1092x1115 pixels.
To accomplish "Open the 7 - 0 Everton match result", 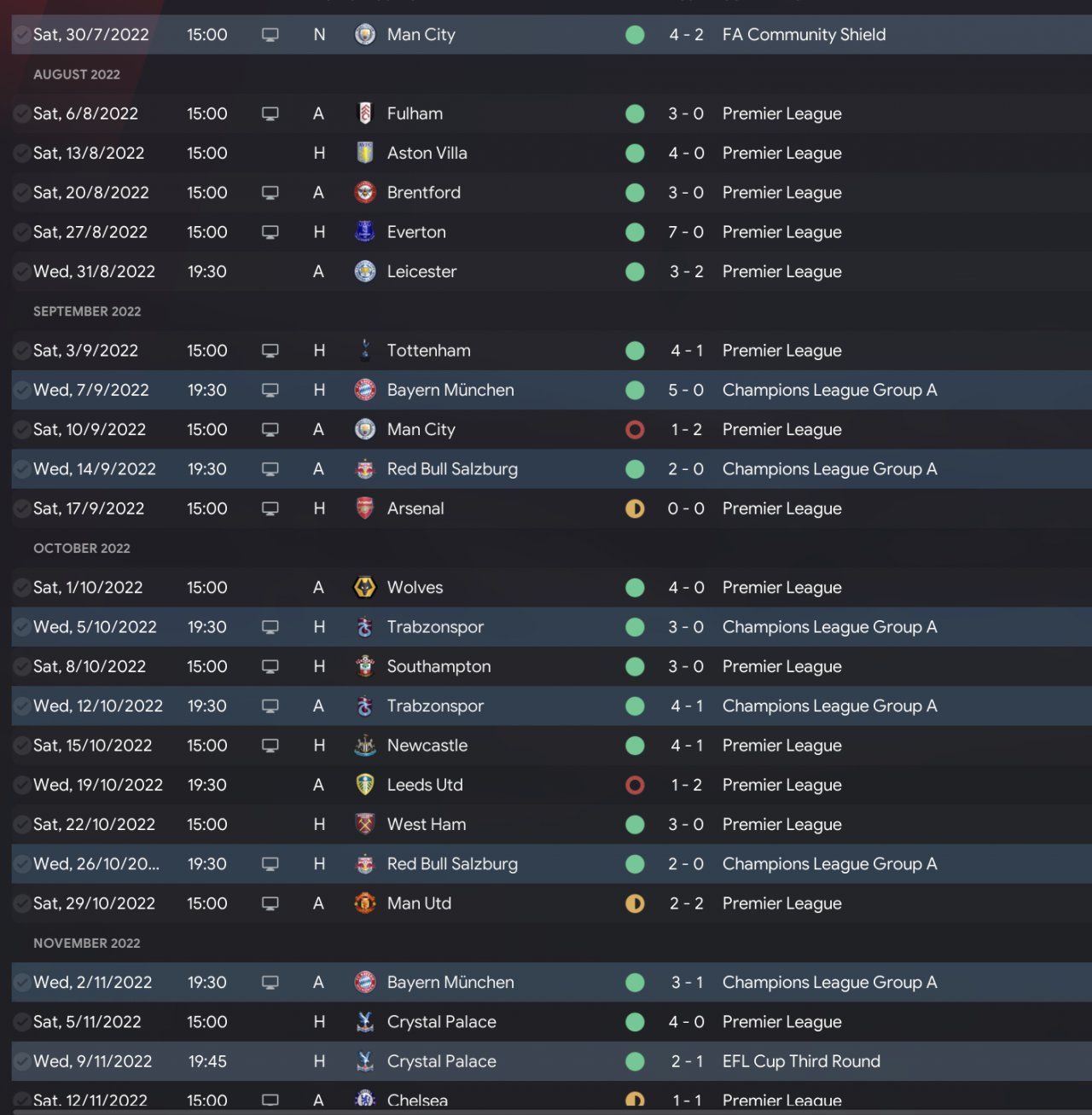I will (686, 232).
